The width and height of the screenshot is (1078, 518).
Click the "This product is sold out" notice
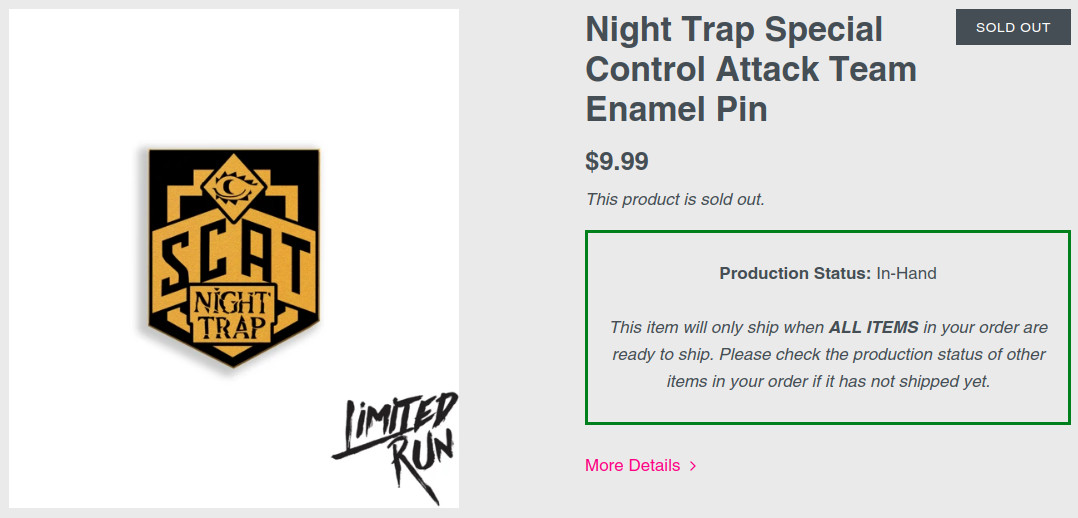click(675, 199)
